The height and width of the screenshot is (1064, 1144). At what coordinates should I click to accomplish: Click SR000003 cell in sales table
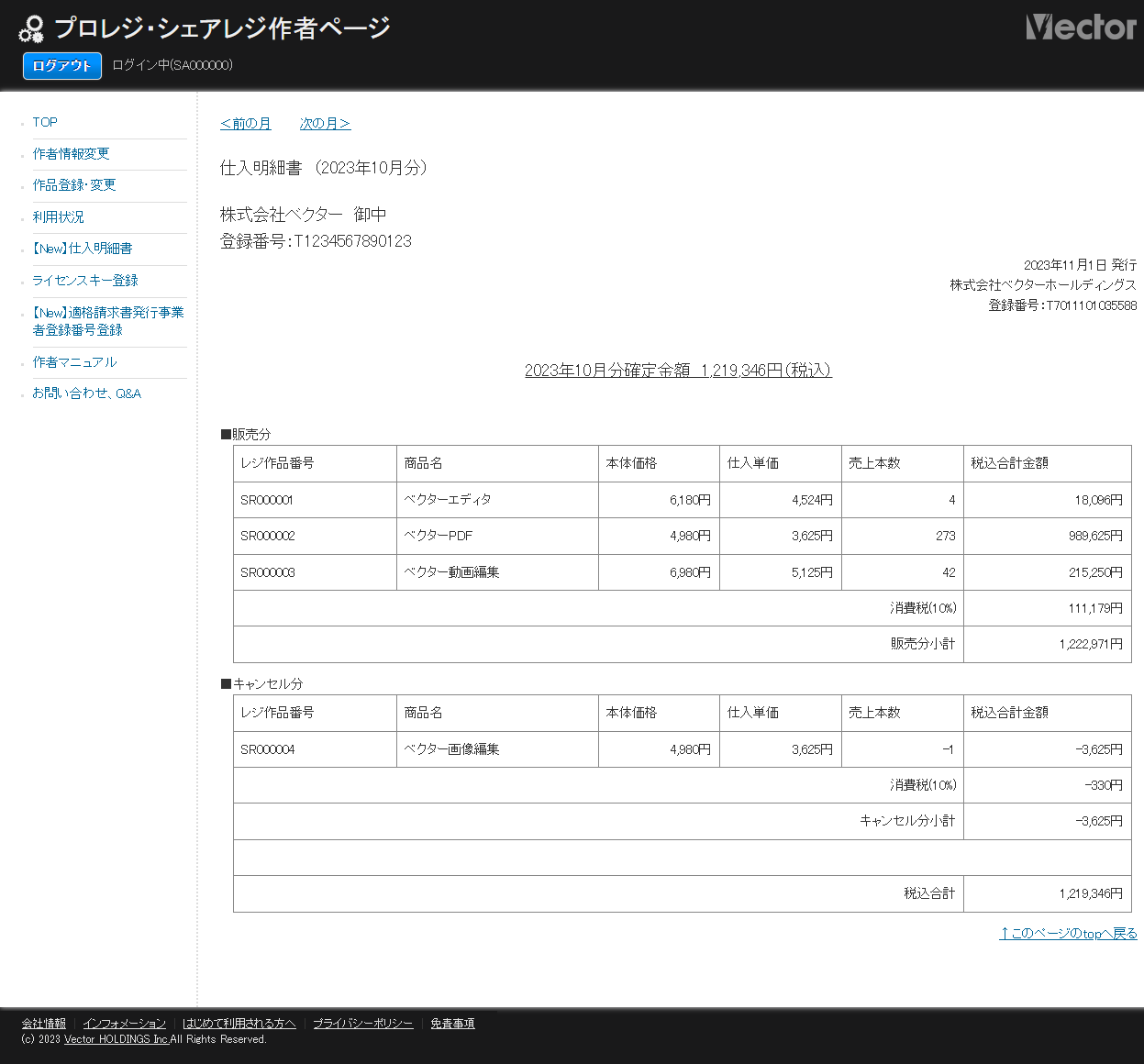click(315, 572)
